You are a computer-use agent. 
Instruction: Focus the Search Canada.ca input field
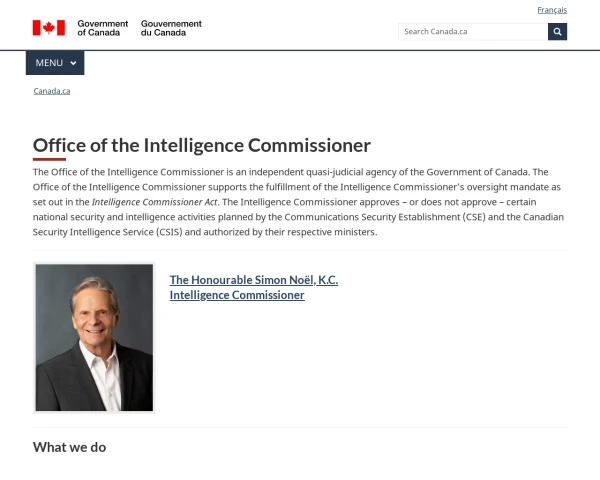472,31
